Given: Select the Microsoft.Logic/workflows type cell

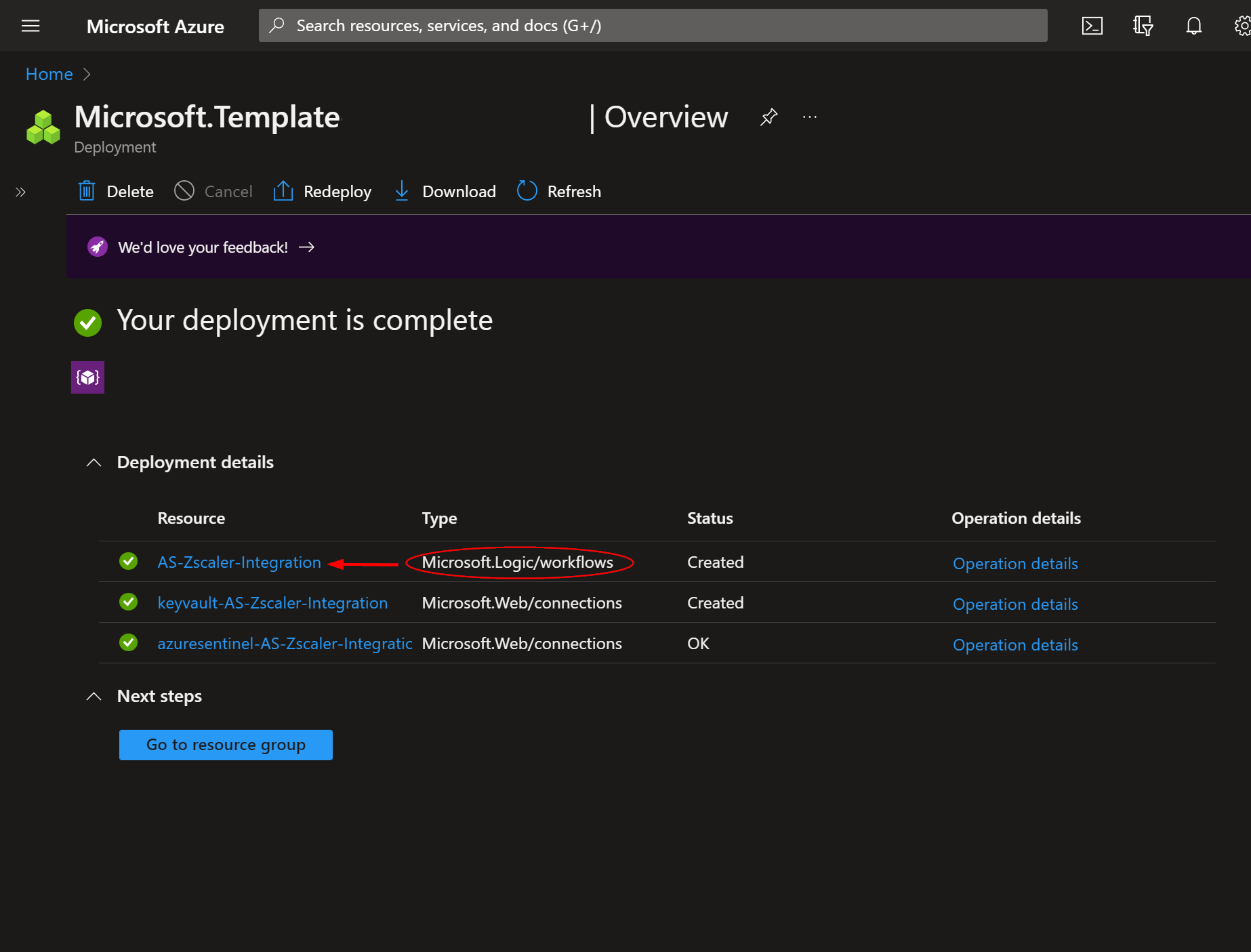Looking at the screenshot, I should coord(518,562).
